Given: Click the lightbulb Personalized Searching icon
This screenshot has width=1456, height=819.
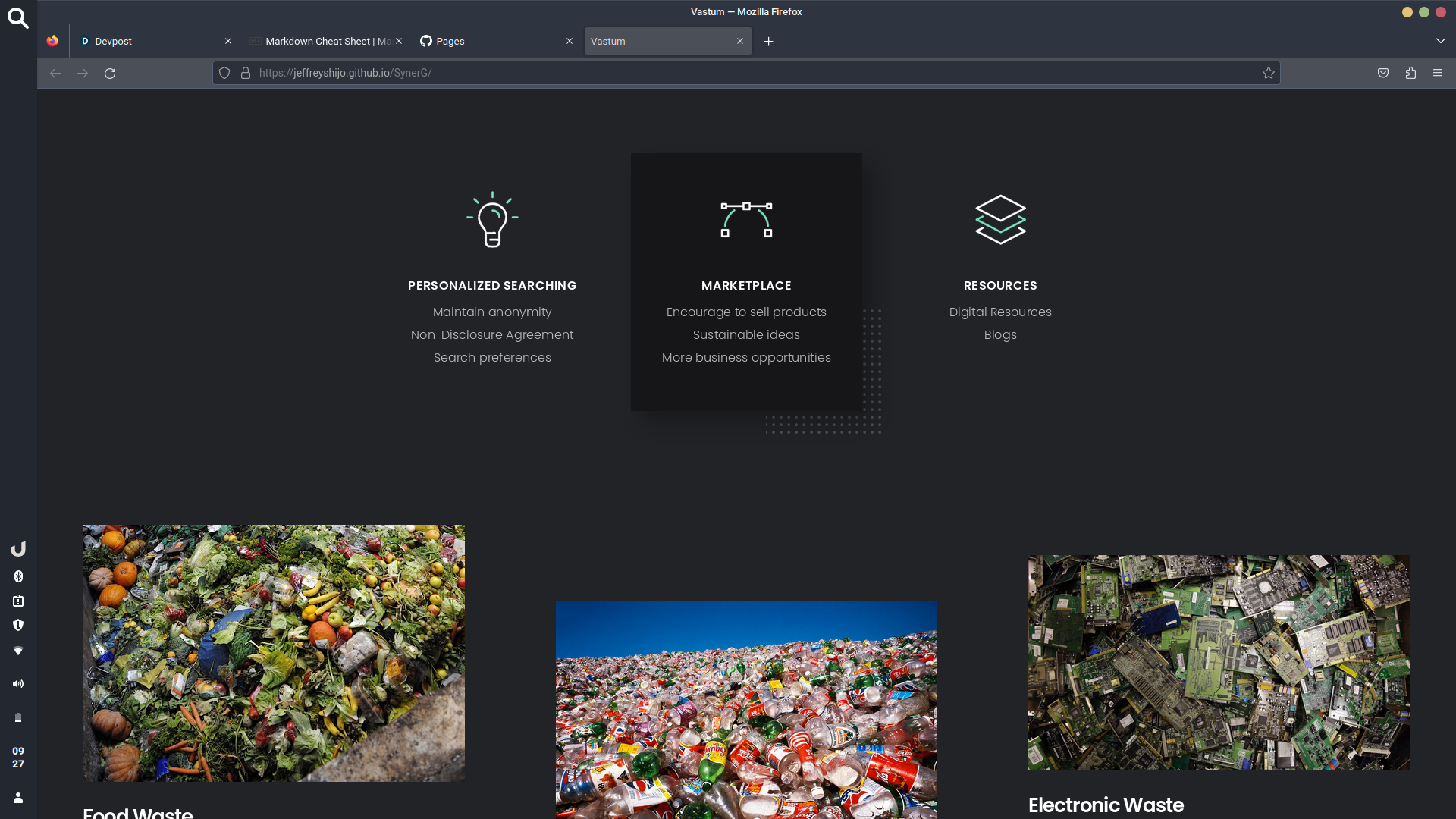Looking at the screenshot, I should [x=492, y=219].
